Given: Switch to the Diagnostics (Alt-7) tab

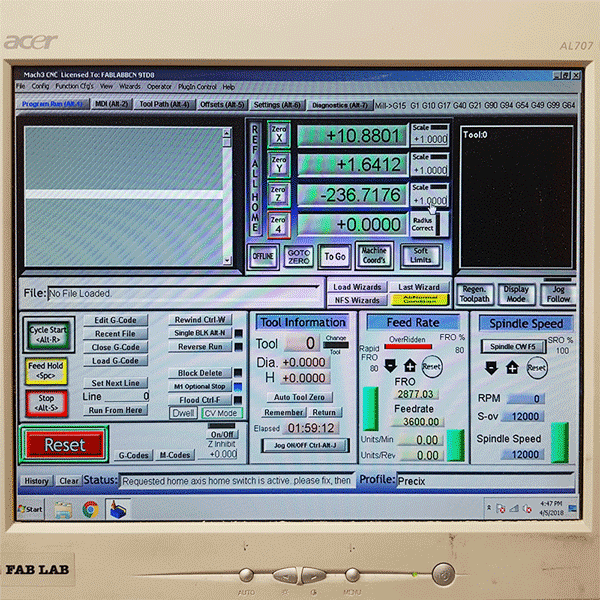Looking at the screenshot, I should pos(339,105).
